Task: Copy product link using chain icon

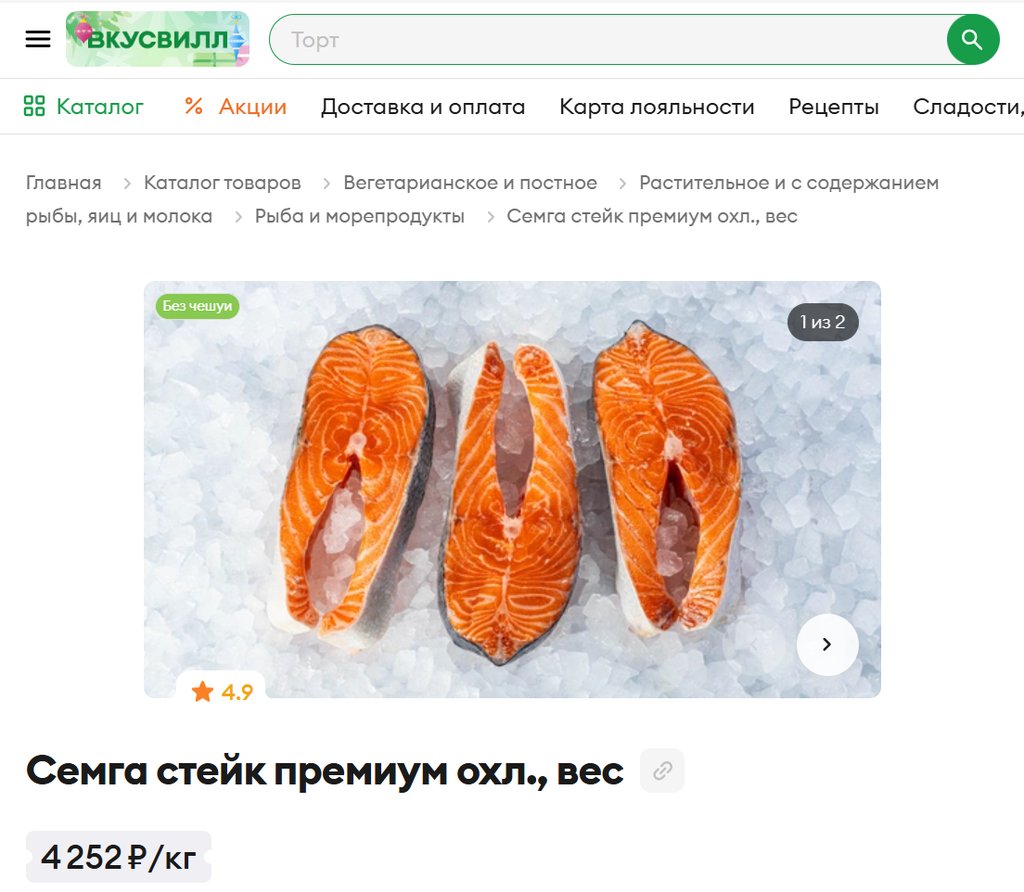Action: (662, 771)
